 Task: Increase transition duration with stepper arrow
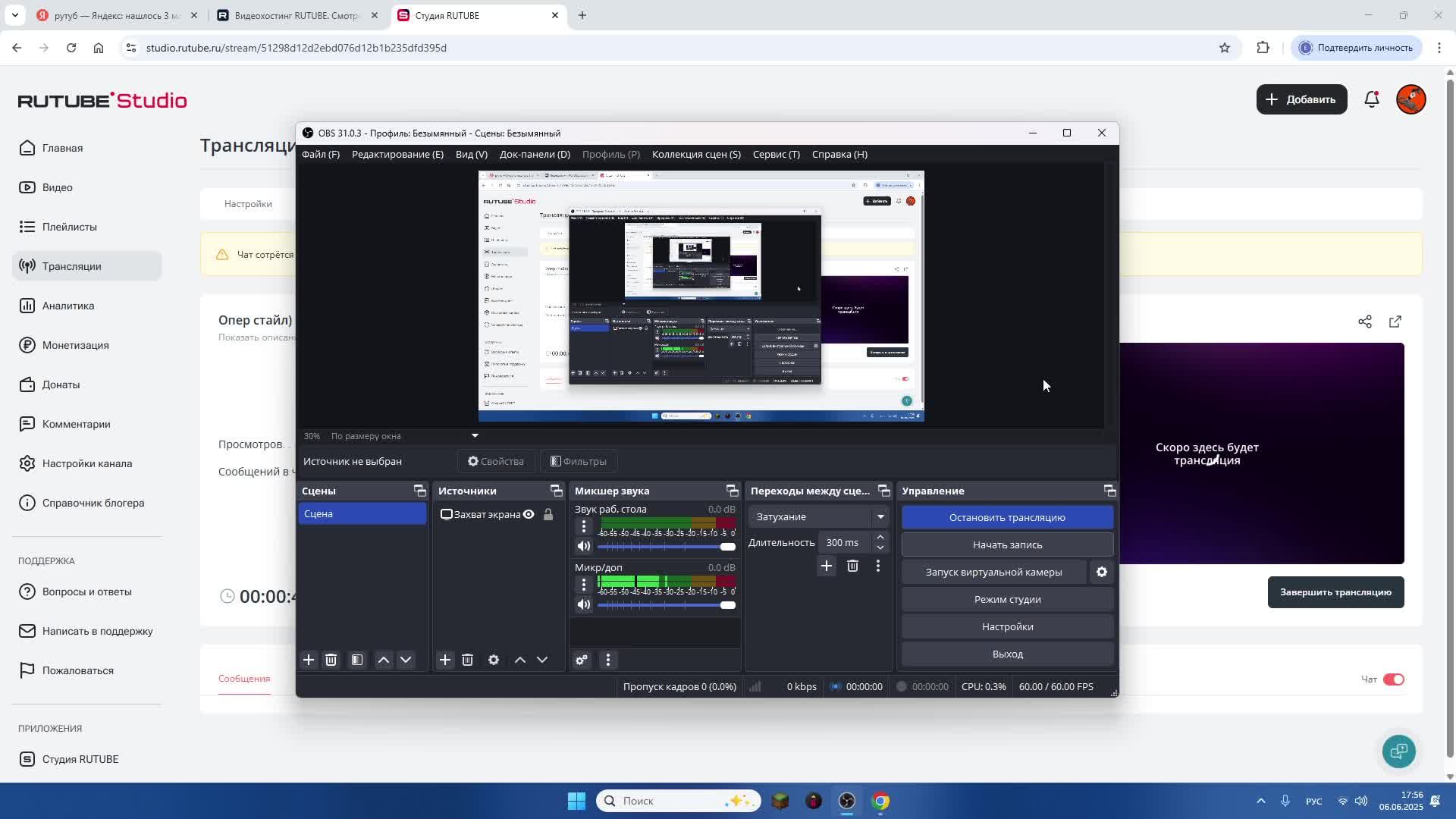tap(880, 537)
